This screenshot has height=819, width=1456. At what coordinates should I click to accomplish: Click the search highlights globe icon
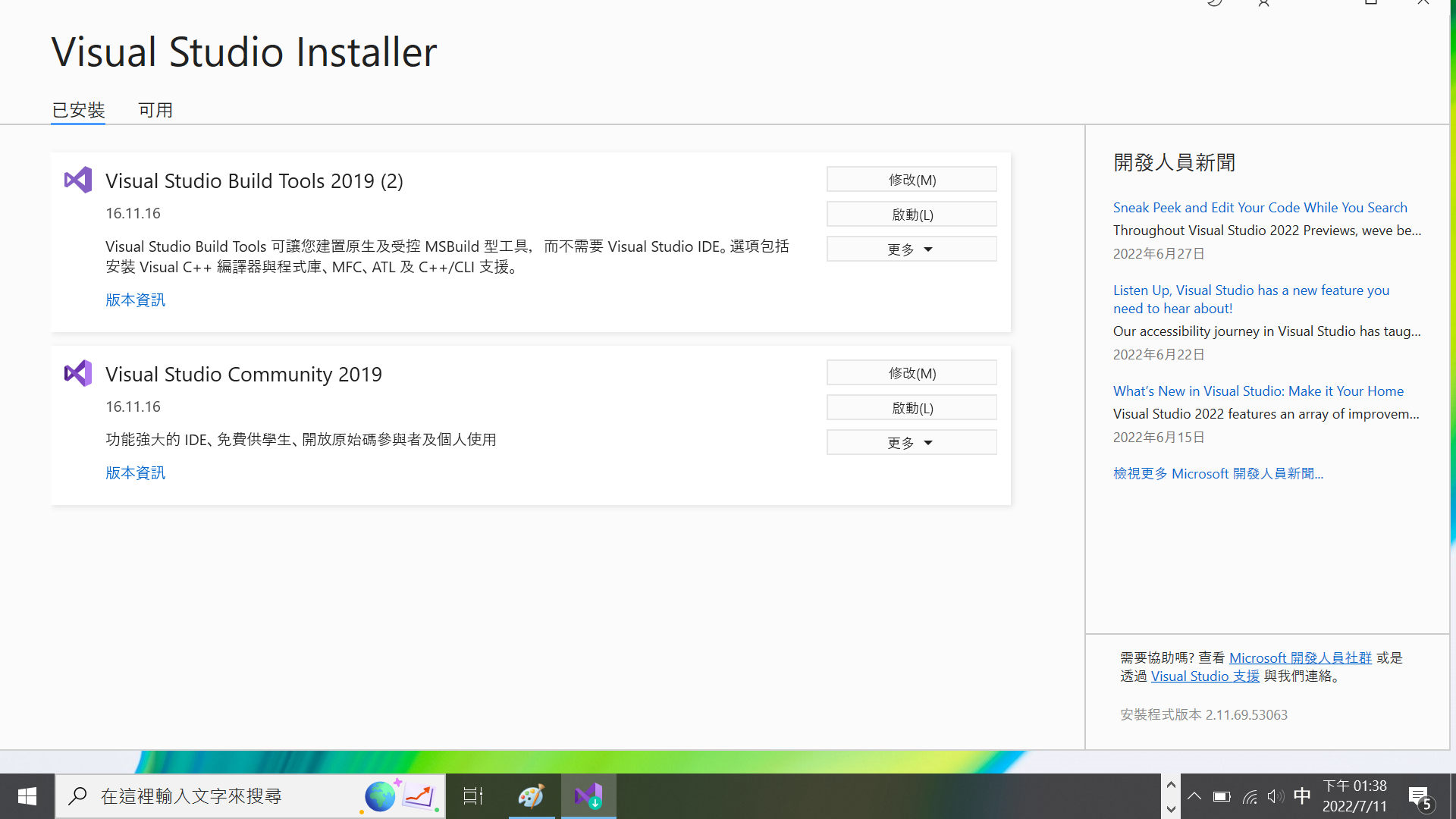pos(380,796)
